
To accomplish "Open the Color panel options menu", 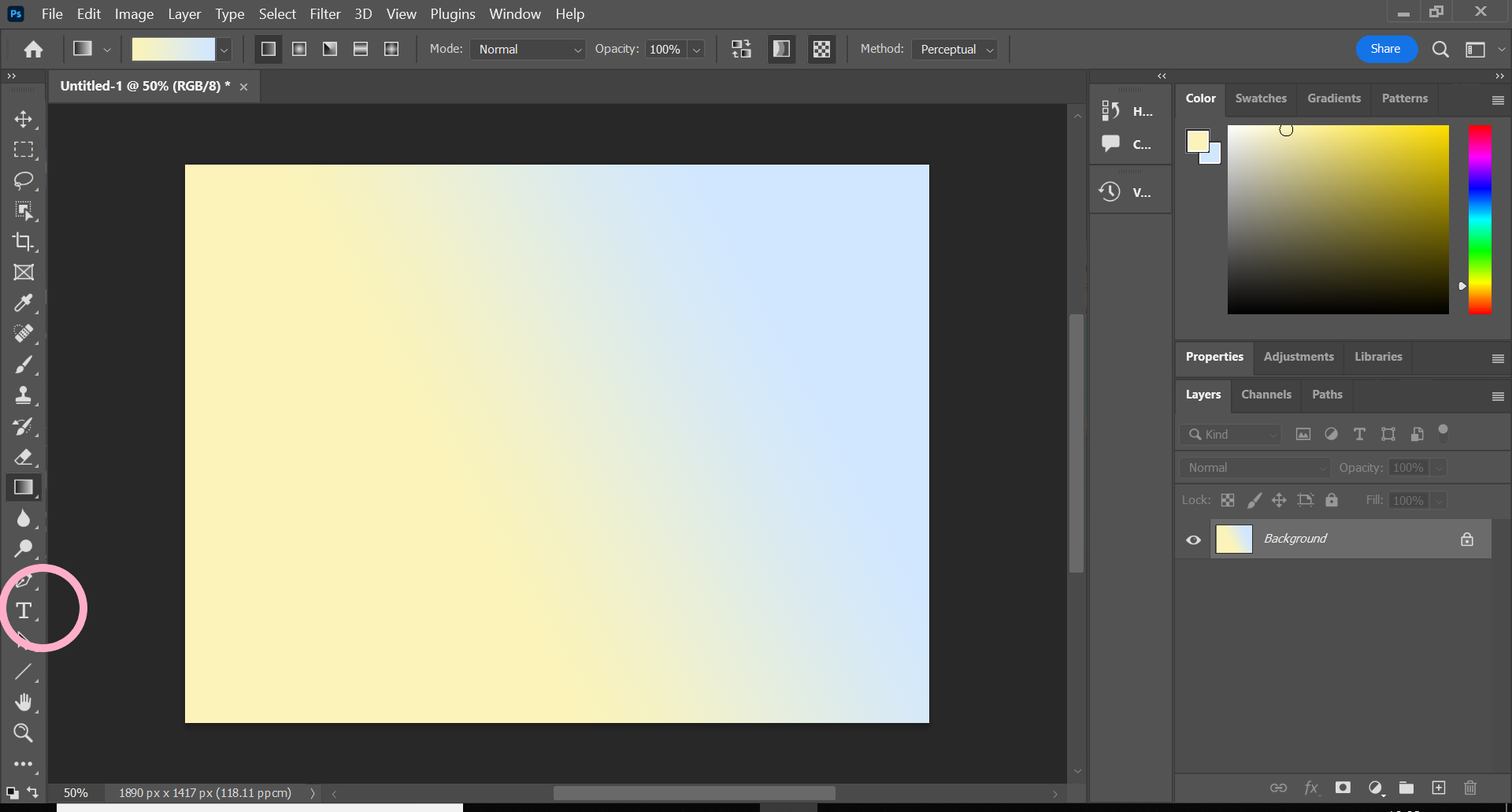I will [1498, 101].
